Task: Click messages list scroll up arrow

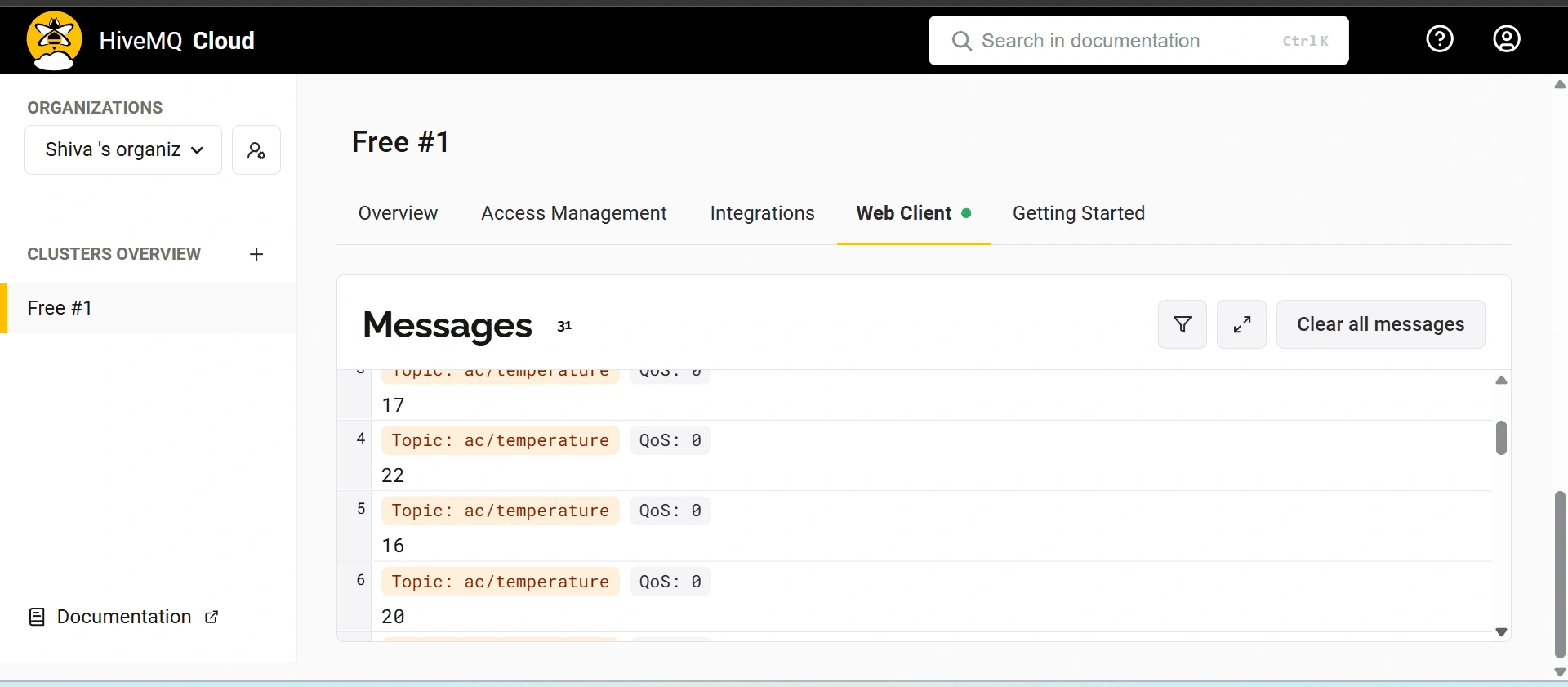Action: (x=1501, y=380)
